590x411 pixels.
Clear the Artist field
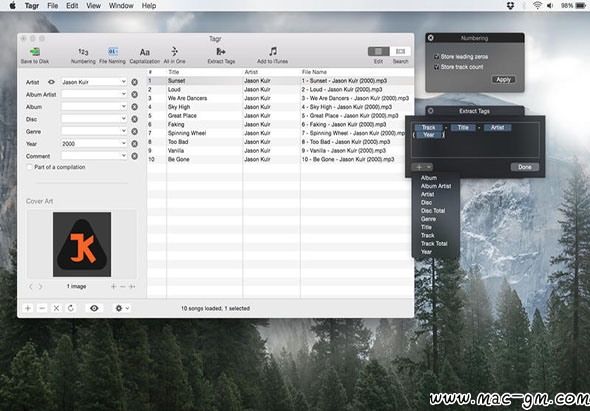point(134,82)
